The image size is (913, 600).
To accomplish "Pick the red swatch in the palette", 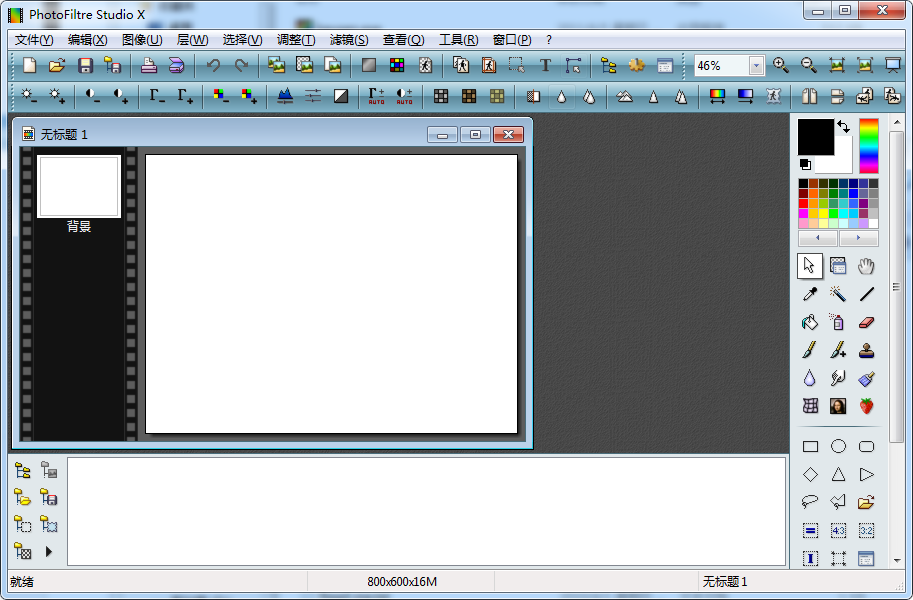I will pyautogui.click(x=803, y=204).
